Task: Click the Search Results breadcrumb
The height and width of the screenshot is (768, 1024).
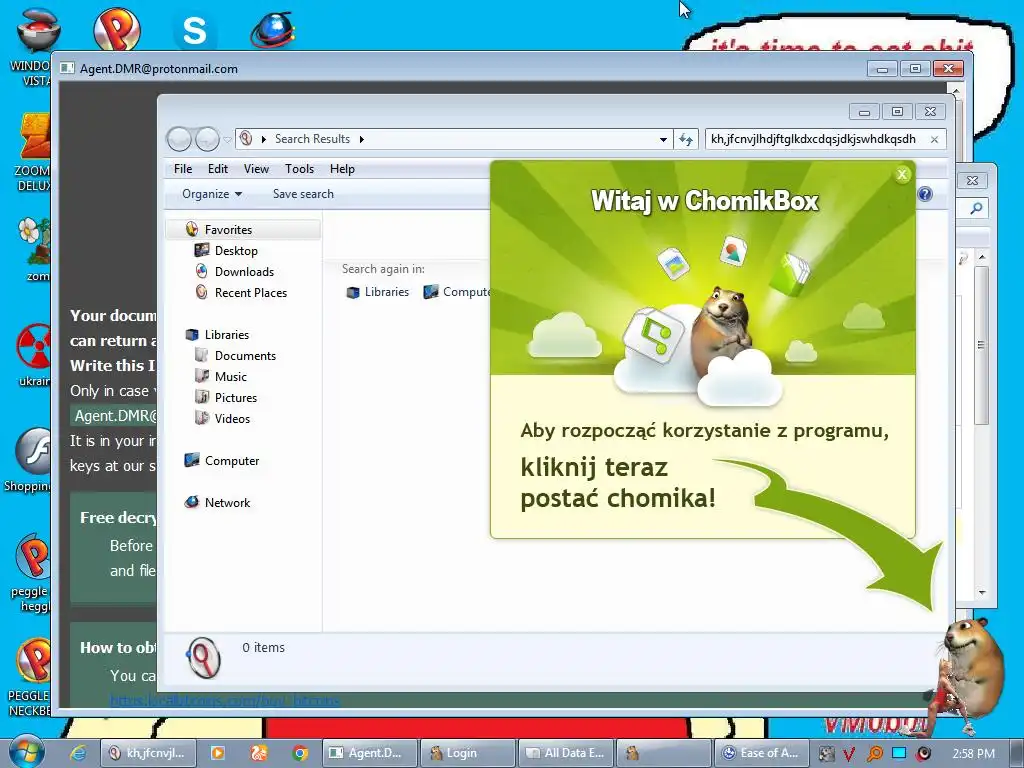Action: pos(312,139)
